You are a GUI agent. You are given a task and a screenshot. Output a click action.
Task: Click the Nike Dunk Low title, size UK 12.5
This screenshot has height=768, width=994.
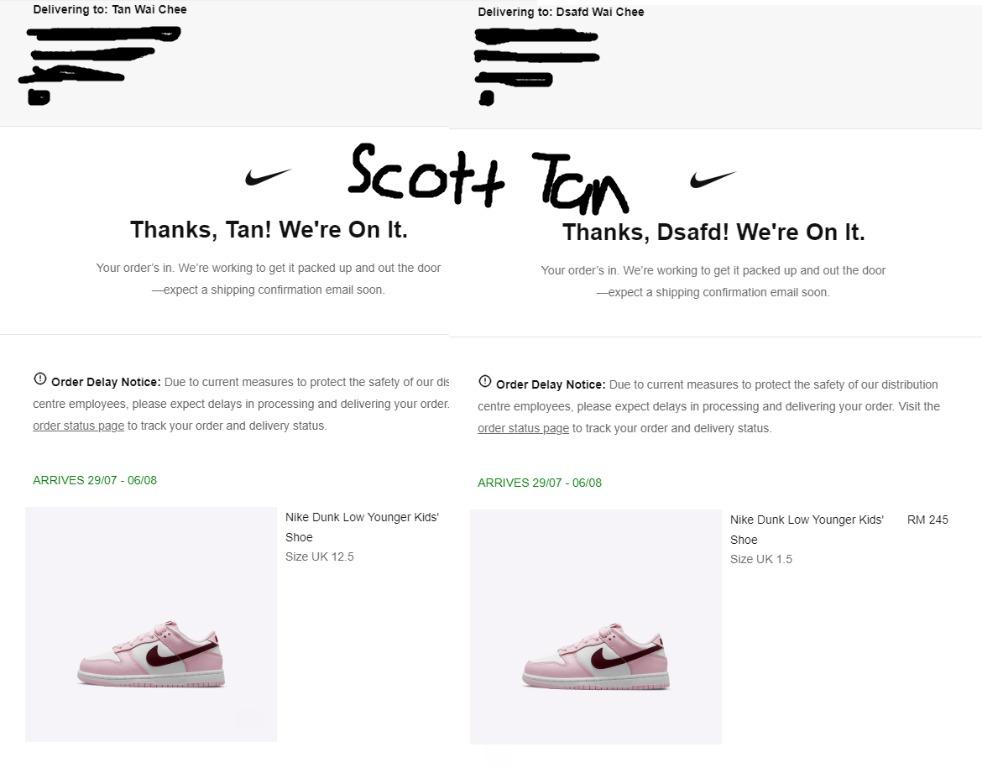point(362,527)
